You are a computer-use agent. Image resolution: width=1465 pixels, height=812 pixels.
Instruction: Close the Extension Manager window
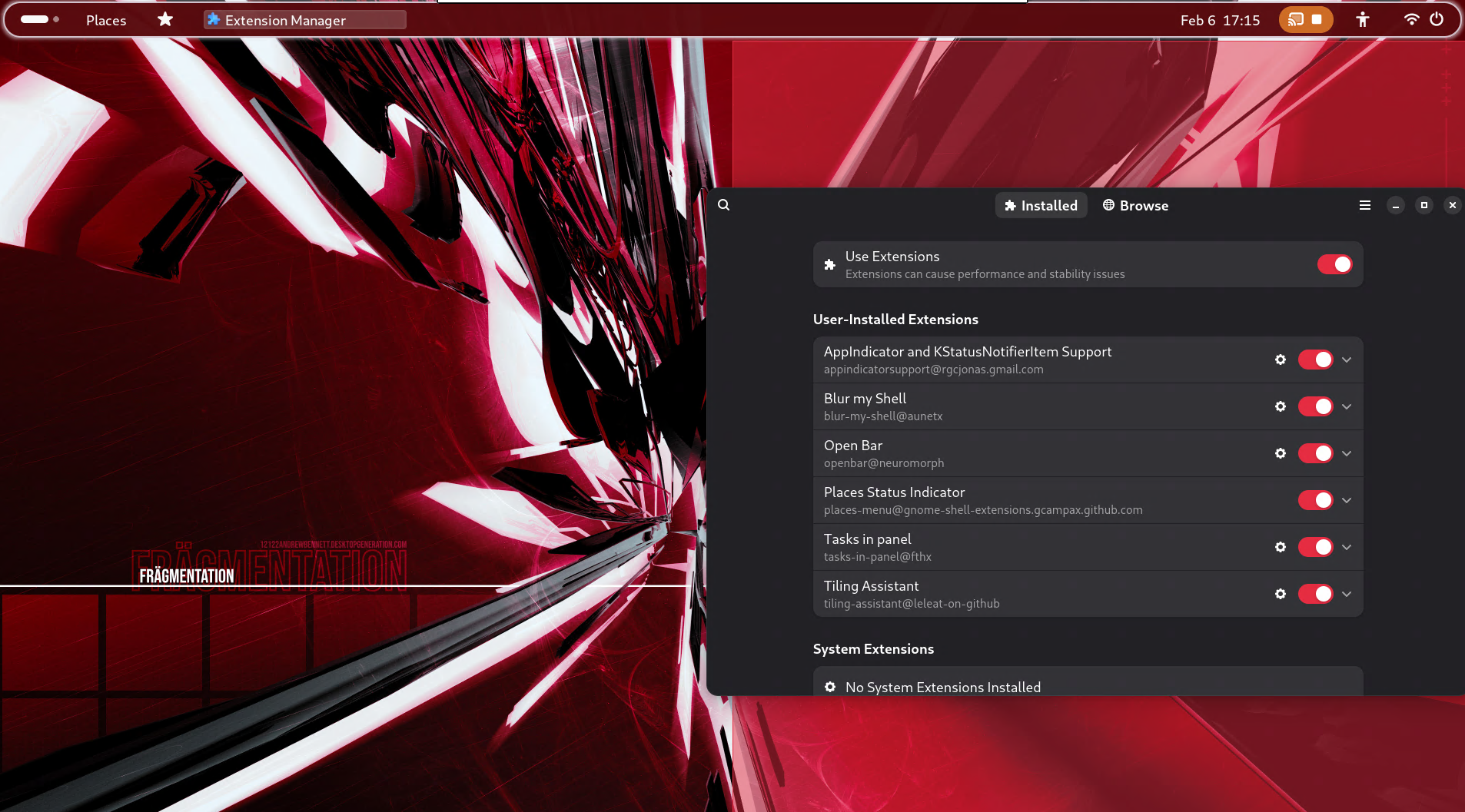(x=1453, y=205)
